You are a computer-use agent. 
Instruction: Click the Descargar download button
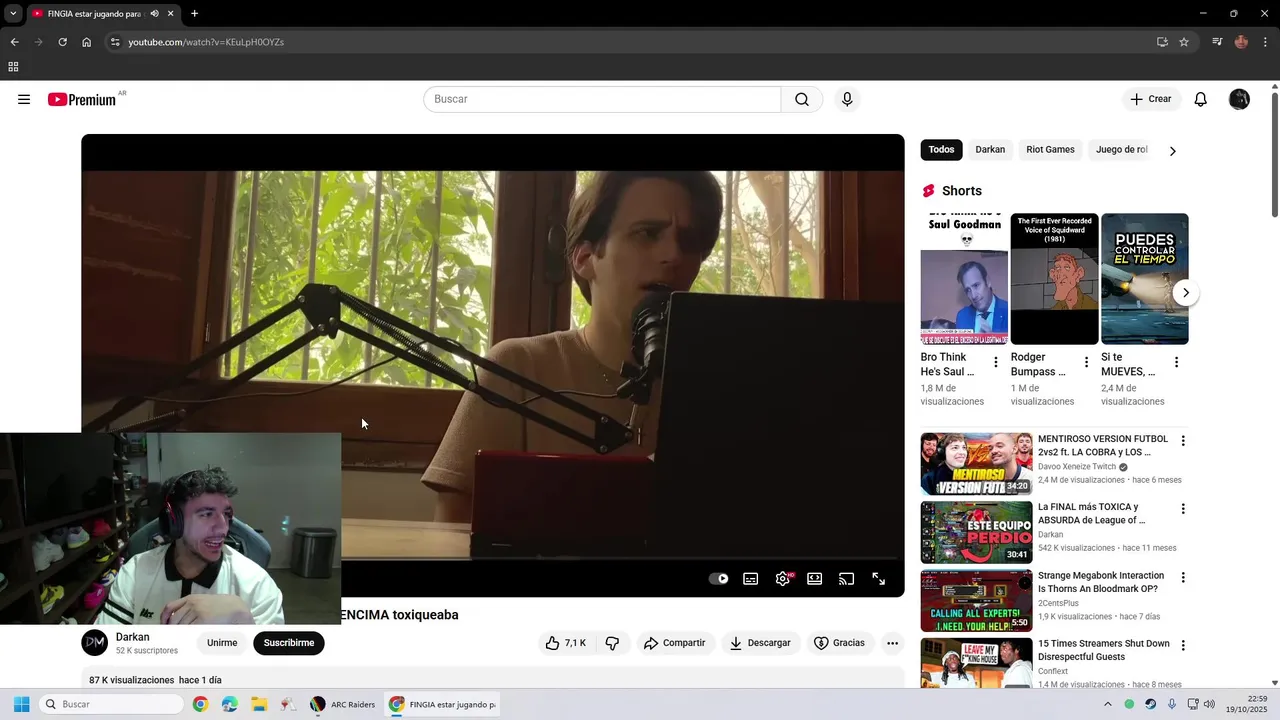coord(760,643)
